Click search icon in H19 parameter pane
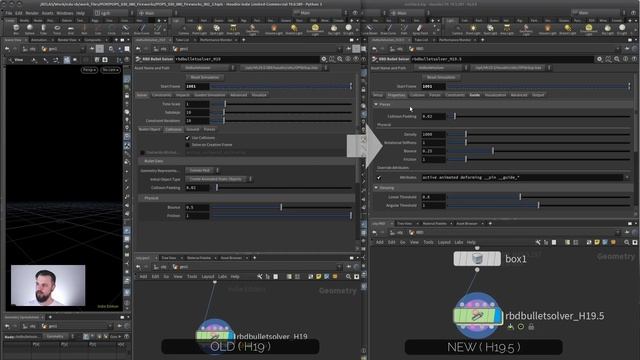 pos(340,59)
